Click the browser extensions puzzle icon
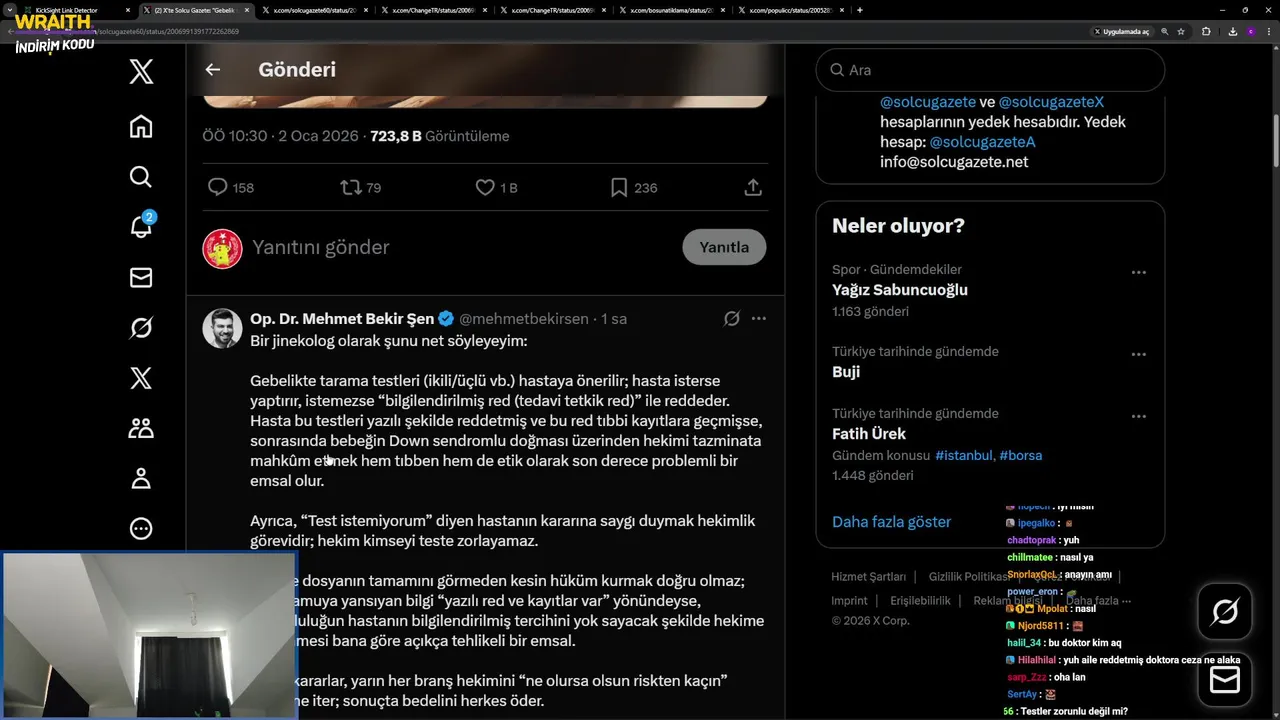Image resolution: width=1280 pixels, height=720 pixels. [x=1206, y=31]
